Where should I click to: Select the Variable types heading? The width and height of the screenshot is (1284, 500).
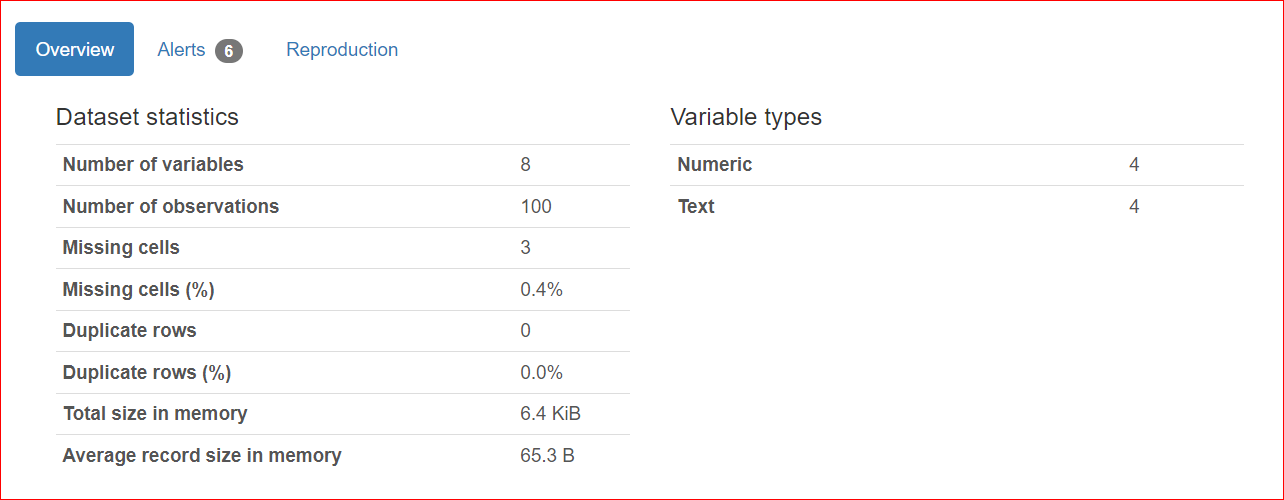(x=746, y=117)
